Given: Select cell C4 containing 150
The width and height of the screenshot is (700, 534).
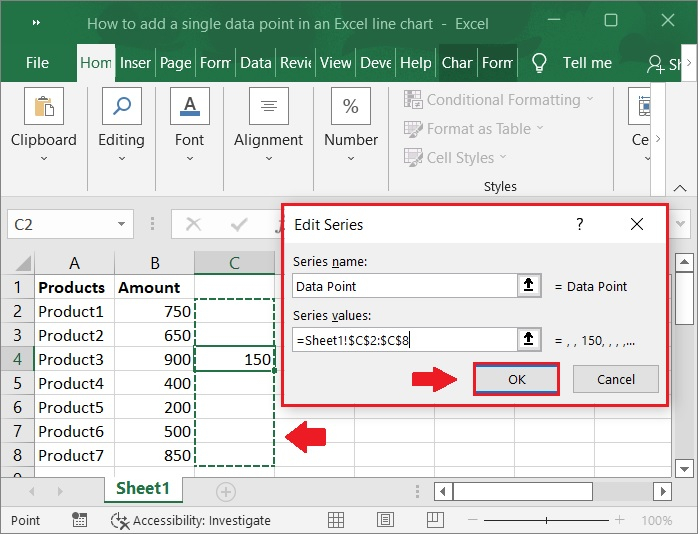Looking at the screenshot, I should pyautogui.click(x=234, y=359).
